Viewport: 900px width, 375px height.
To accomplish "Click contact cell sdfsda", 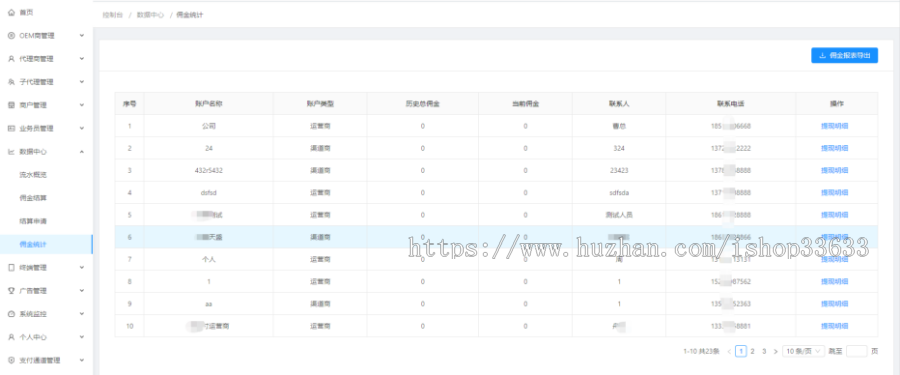I will point(619,192).
